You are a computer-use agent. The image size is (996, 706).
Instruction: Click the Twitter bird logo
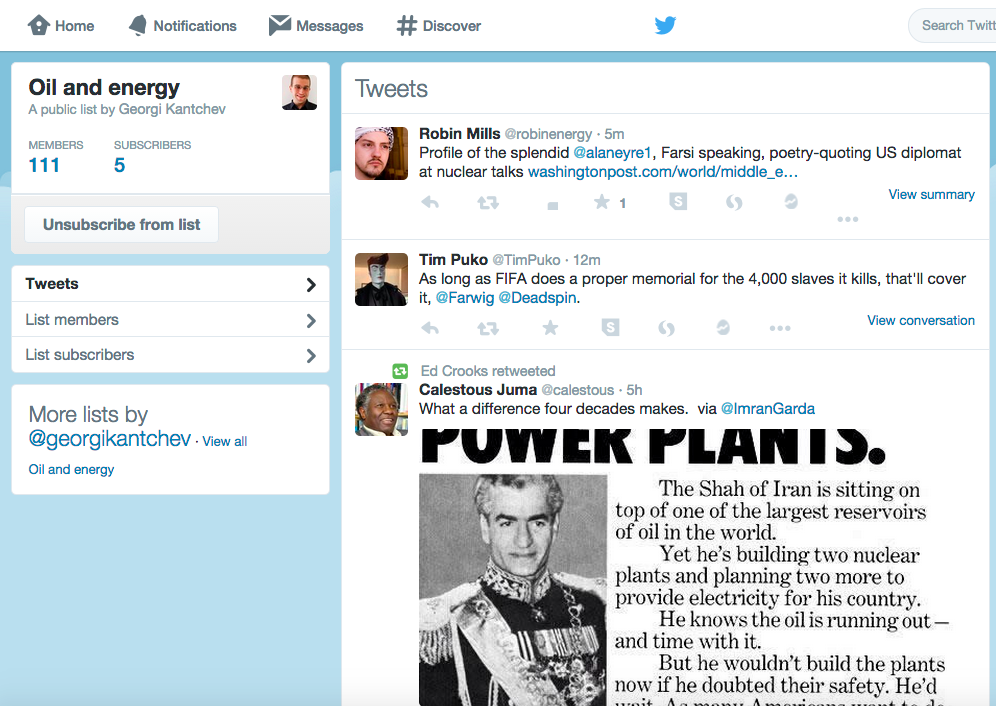(x=665, y=25)
